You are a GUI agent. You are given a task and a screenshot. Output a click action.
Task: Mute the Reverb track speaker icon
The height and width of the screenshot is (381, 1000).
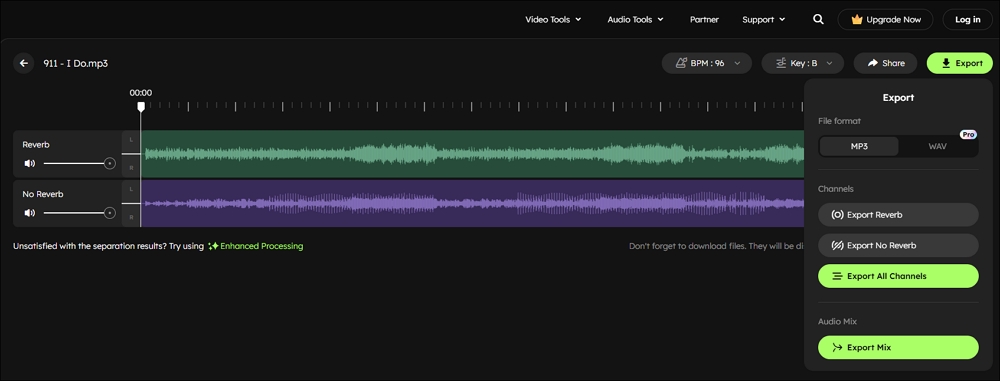click(29, 163)
